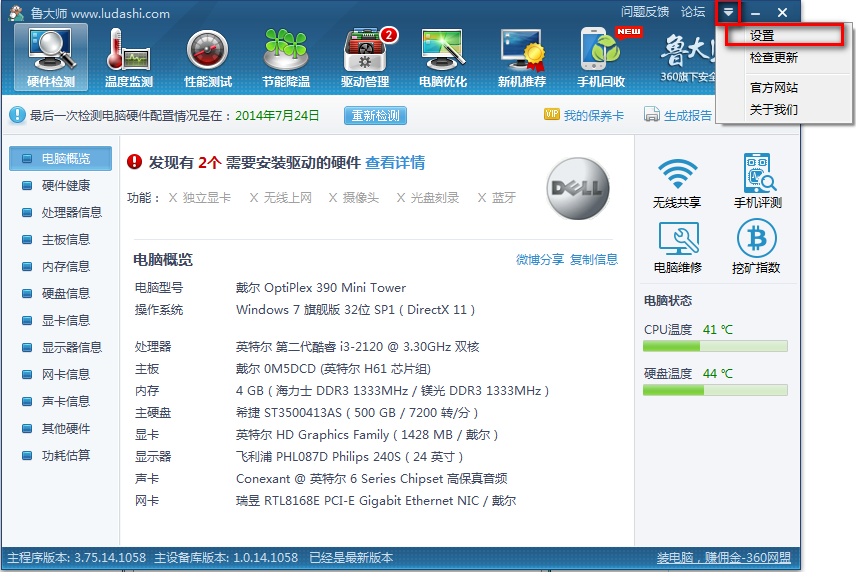Open the 电脑优化 PC optimization tool
The width and height of the screenshot is (856, 572).
click(443, 57)
